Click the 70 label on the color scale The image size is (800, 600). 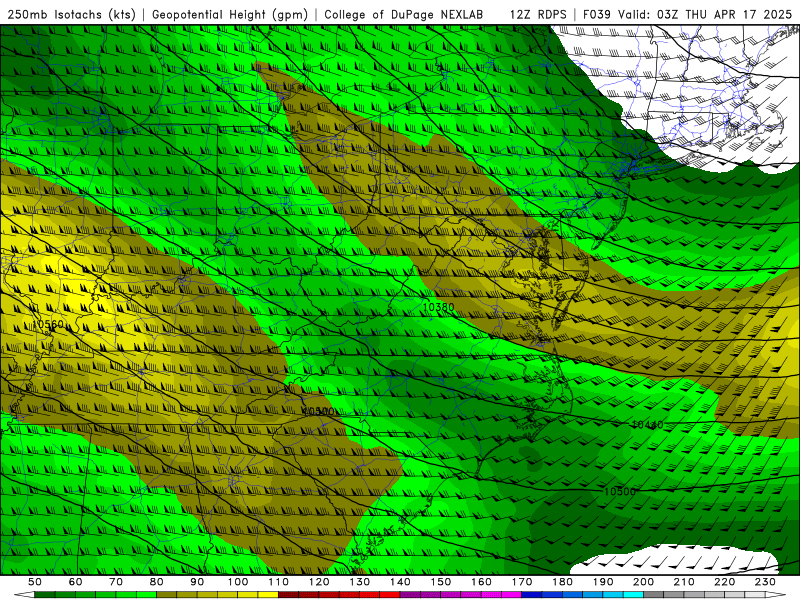click(116, 582)
